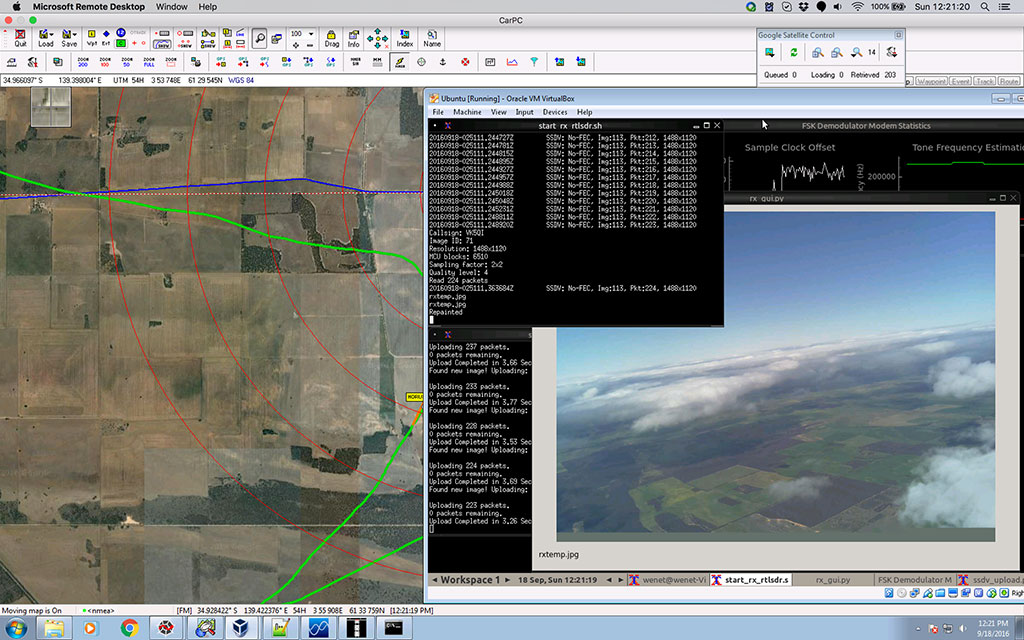The image size is (1024, 640).
Task: Click the Zoom 100 button
Action: (105, 62)
